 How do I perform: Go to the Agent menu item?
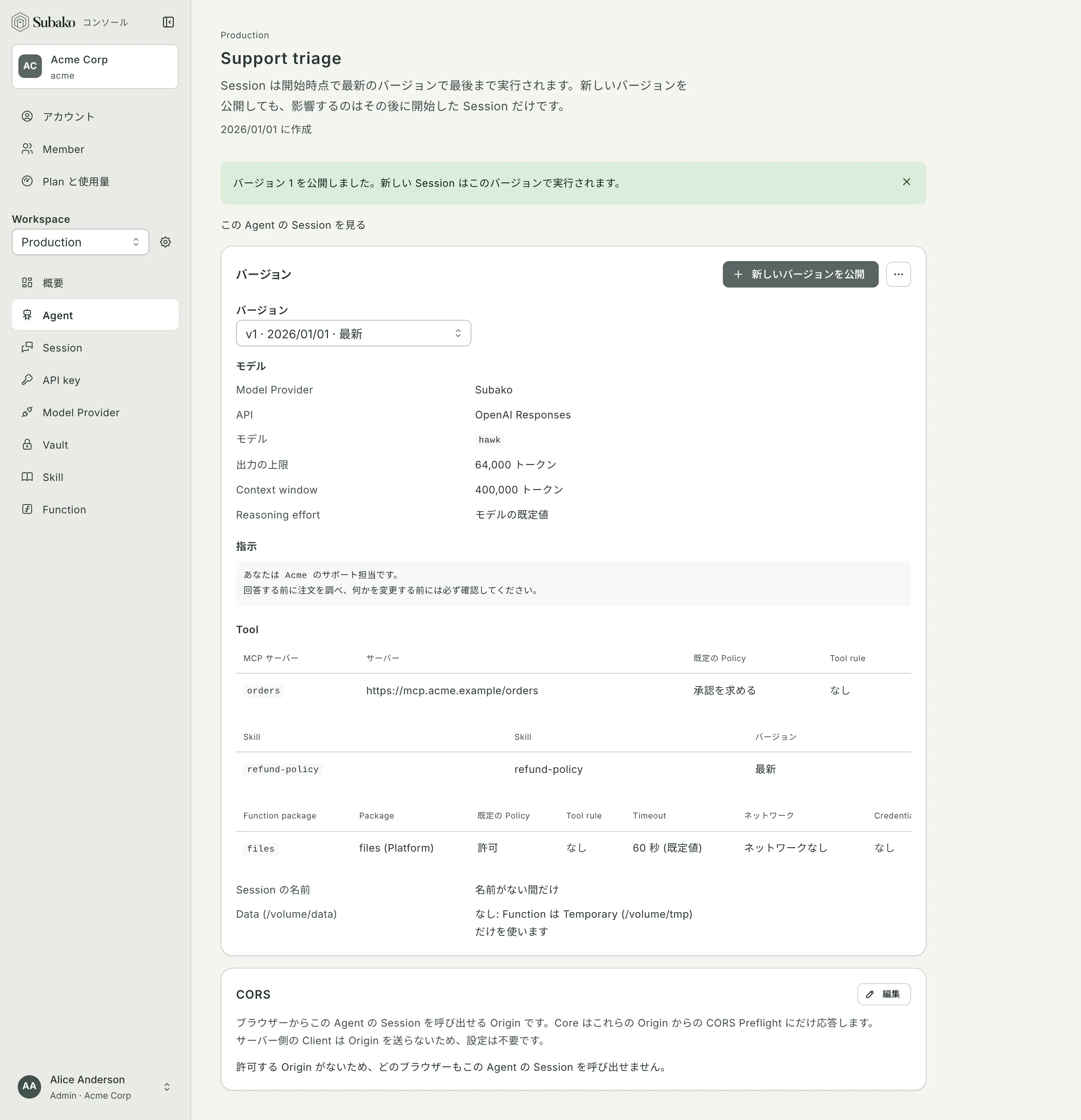tap(95, 315)
